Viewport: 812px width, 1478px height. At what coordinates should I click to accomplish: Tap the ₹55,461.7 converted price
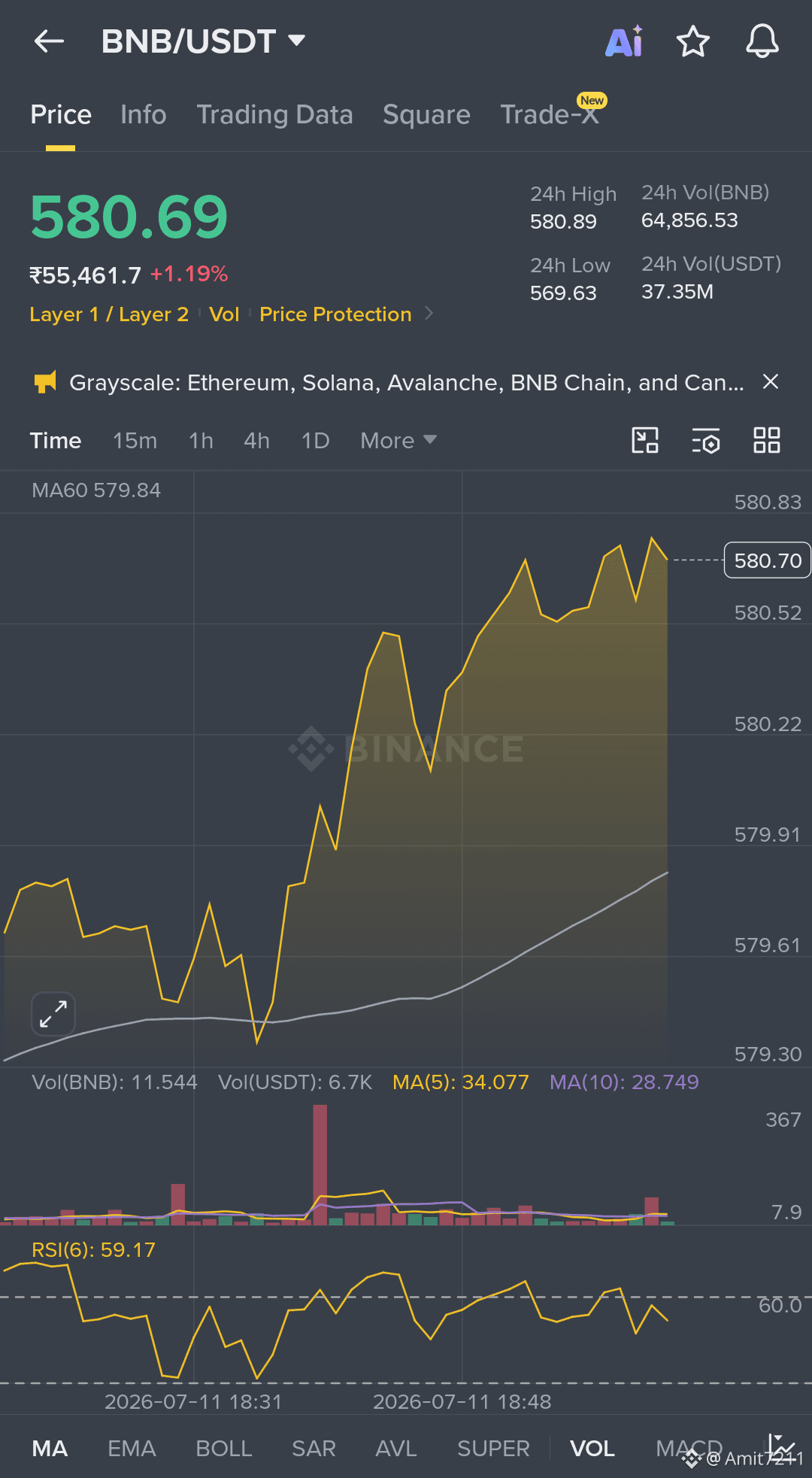click(x=85, y=275)
